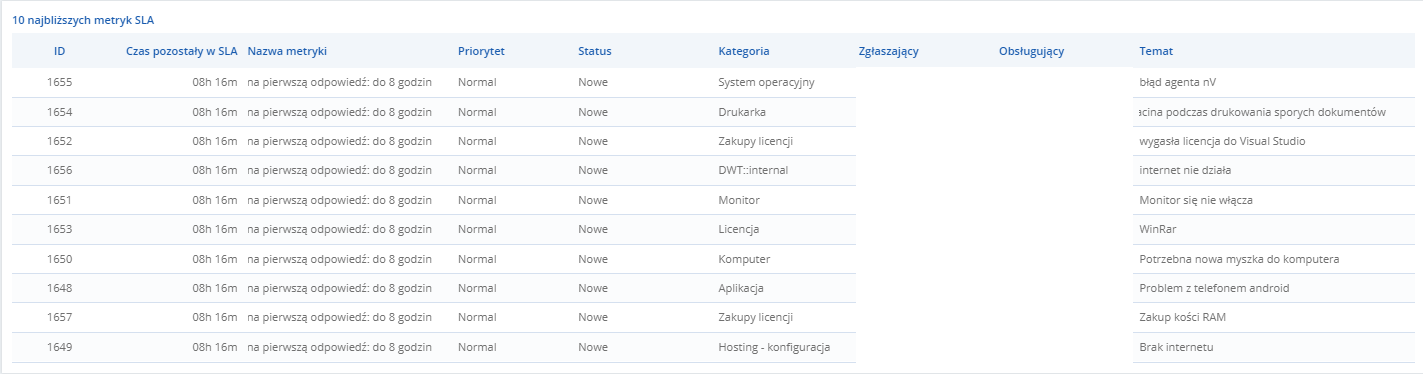The width and height of the screenshot is (1423, 374).
Task: Sort by 'Priorytet' column header
Action: coord(481,51)
